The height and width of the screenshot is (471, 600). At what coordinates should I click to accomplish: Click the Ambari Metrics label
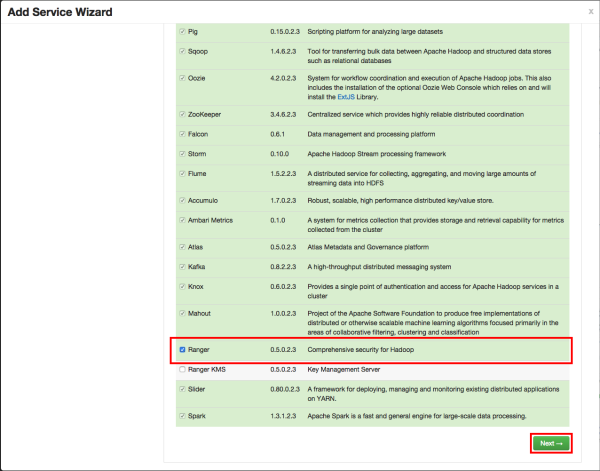click(210, 220)
